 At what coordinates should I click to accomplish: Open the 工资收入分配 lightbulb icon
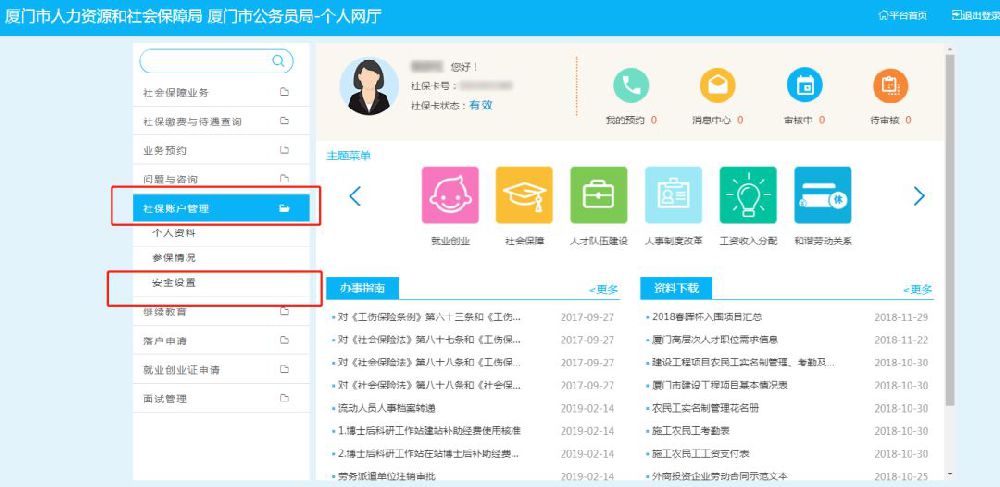[748, 196]
